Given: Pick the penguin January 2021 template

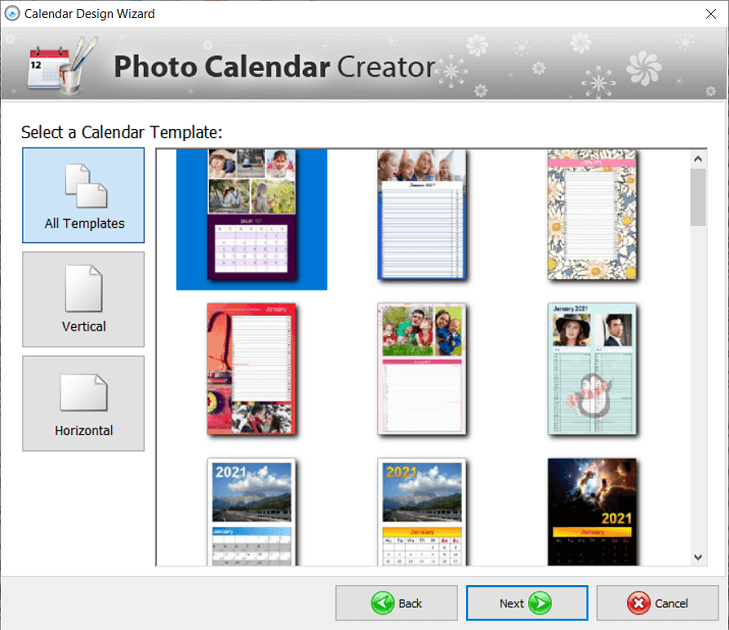Looking at the screenshot, I should pos(592,369).
